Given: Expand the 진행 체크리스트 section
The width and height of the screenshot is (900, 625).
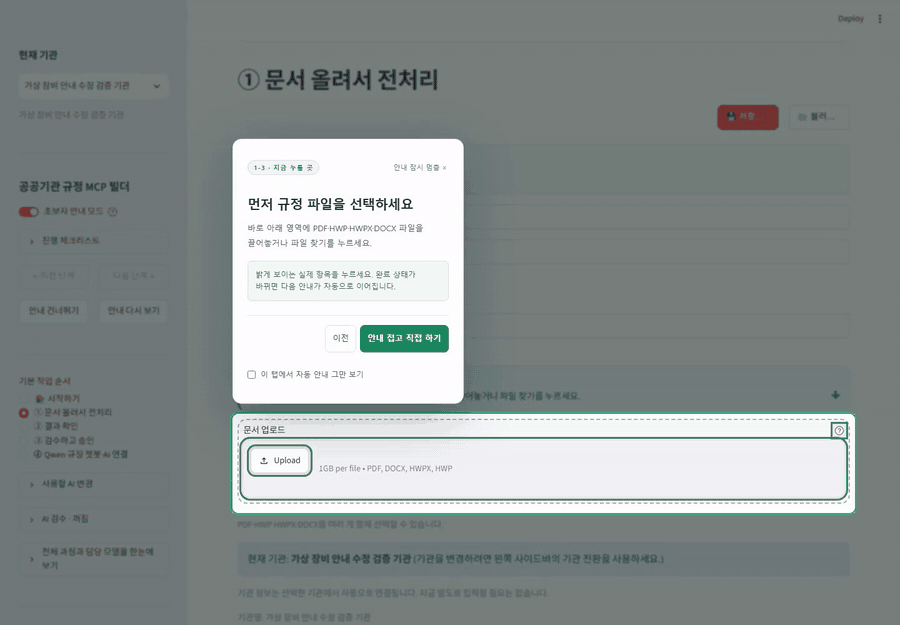Looking at the screenshot, I should [93, 241].
